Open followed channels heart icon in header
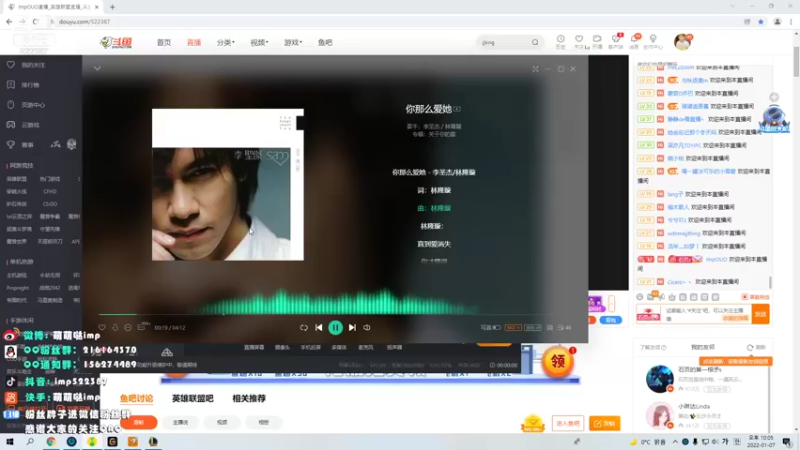 (579, 41)
